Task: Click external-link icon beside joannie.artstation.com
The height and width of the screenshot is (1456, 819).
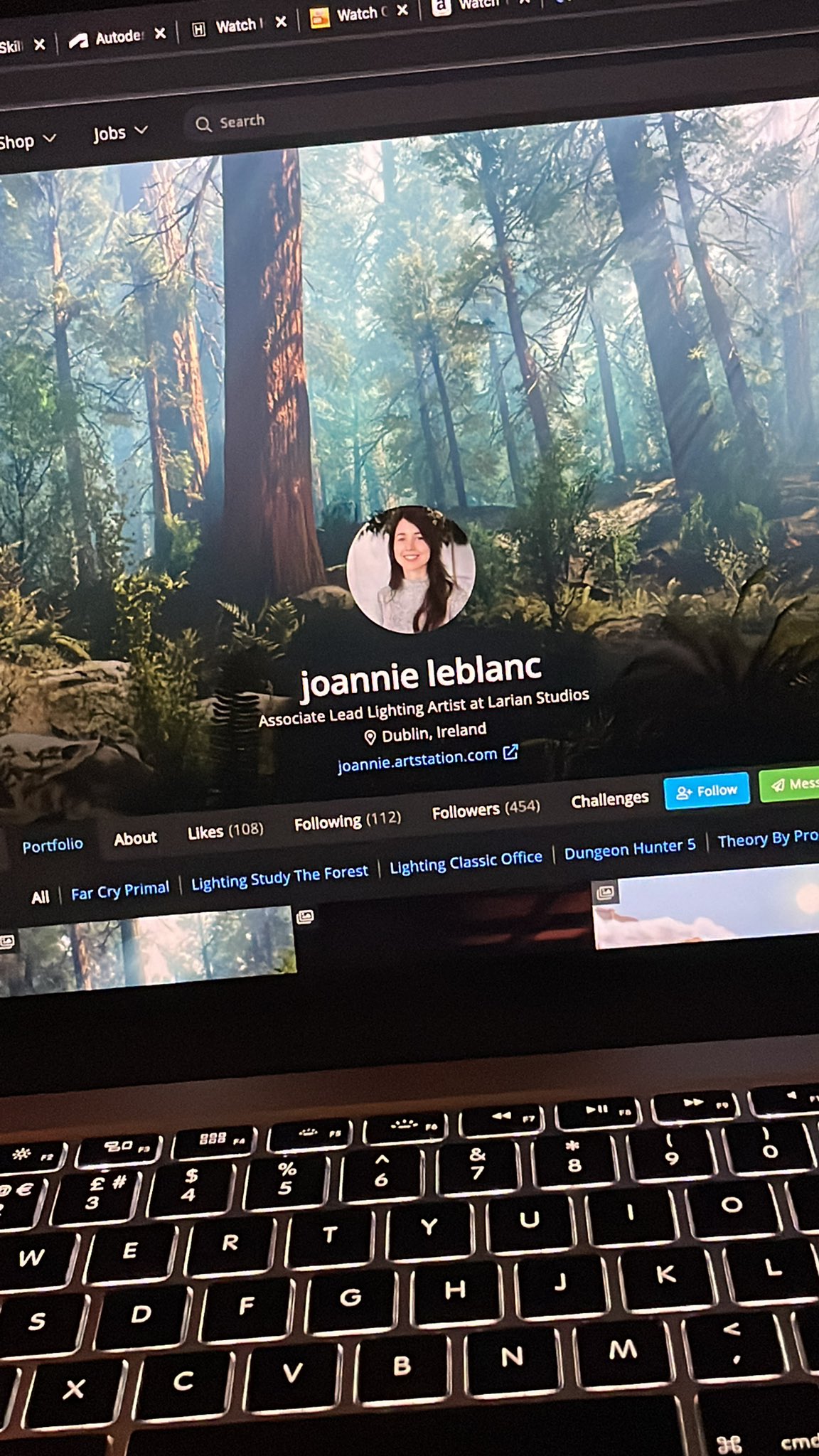Action: (510, 752)
